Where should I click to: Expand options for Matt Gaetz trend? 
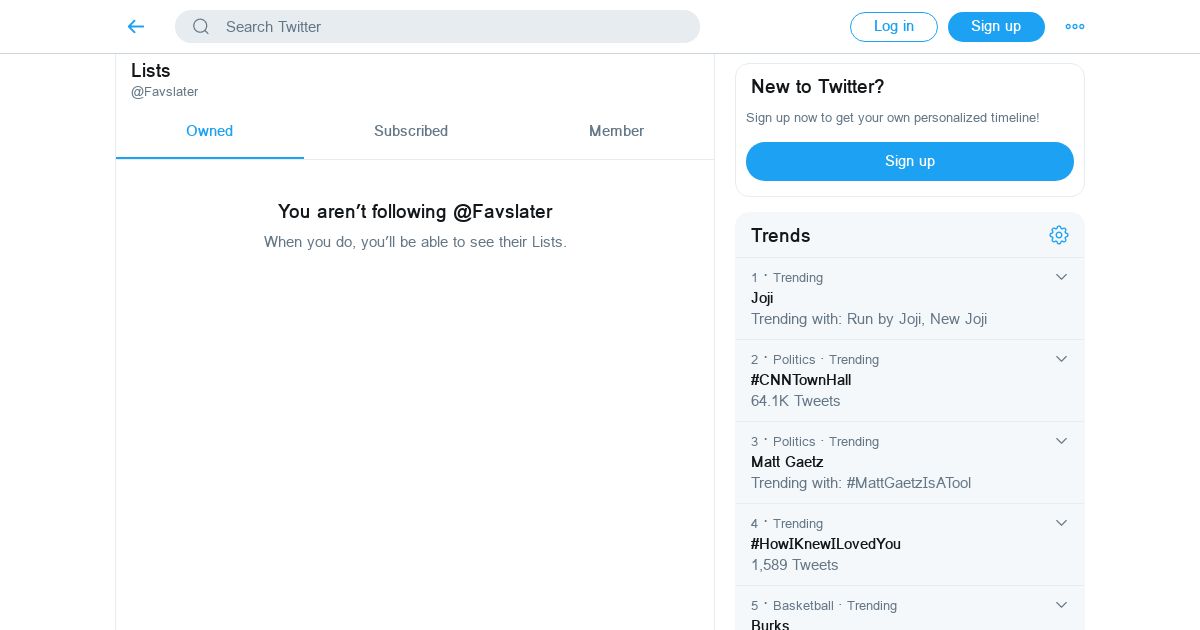[x=1061, y=441]
